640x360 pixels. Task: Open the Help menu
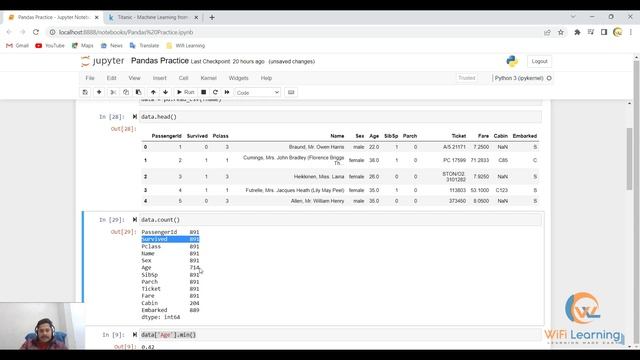[x=266, y=78]
